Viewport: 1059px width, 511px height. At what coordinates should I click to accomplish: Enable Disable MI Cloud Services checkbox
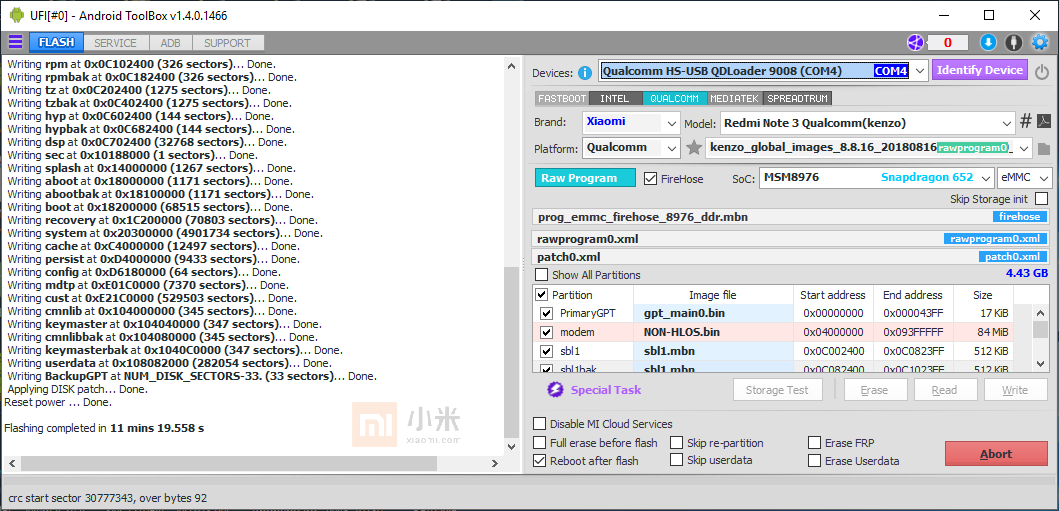(540, 424)
